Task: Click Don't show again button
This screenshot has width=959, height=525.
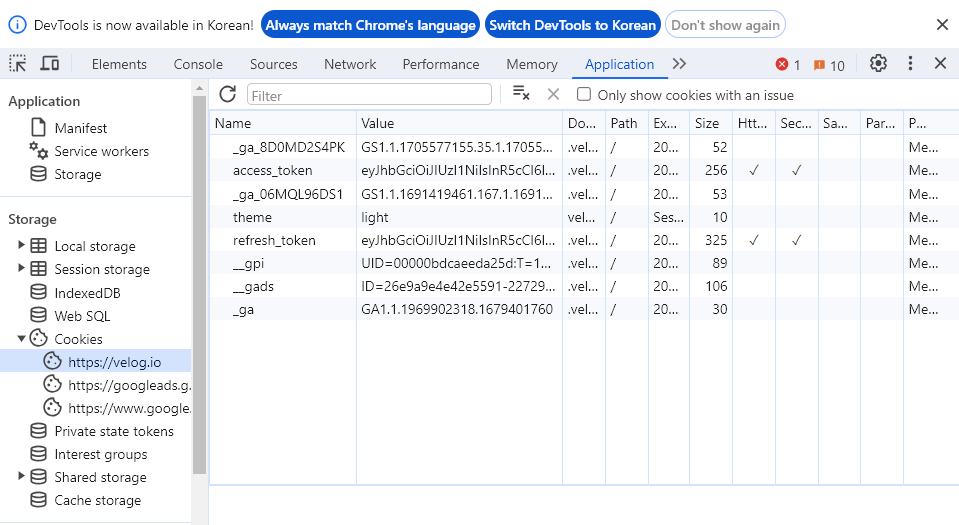Action: (725, 25)
